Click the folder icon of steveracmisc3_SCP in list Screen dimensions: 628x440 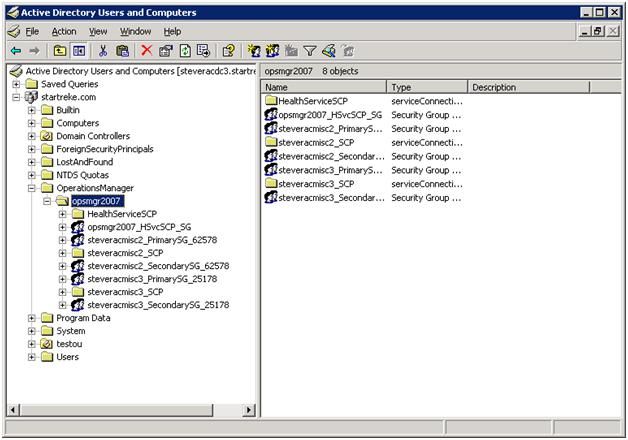coord(271,183)
